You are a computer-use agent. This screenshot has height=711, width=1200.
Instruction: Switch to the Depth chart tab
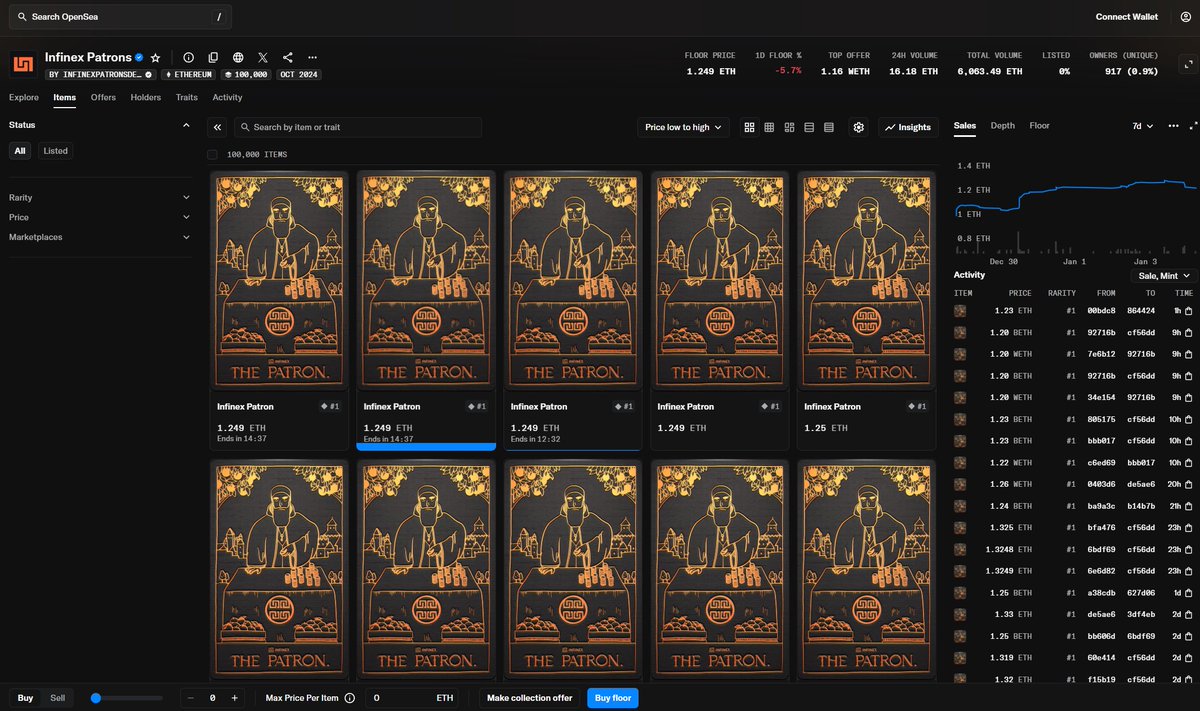1002,125
